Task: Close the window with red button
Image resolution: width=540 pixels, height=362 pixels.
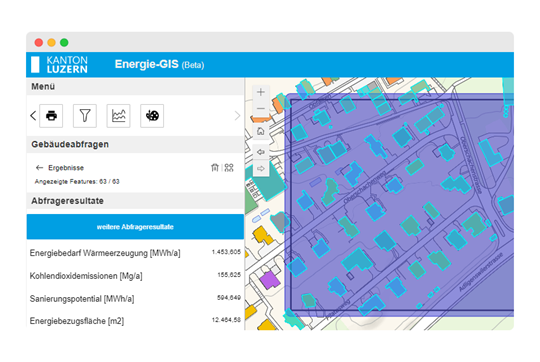Action: pyautogui.click(x=39, y=42)
